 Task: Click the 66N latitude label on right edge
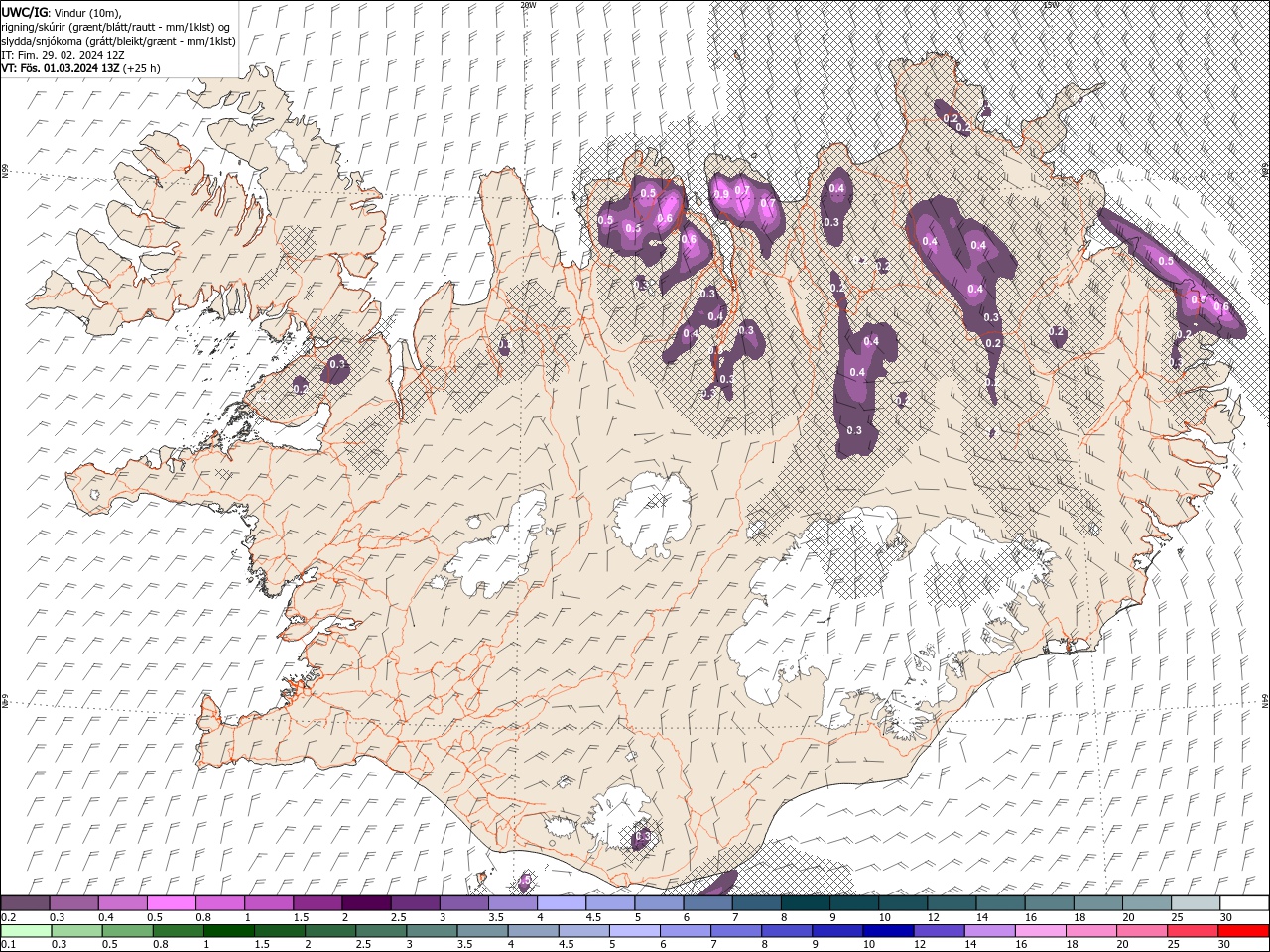pyautogui.click(x=1265, y=171)
